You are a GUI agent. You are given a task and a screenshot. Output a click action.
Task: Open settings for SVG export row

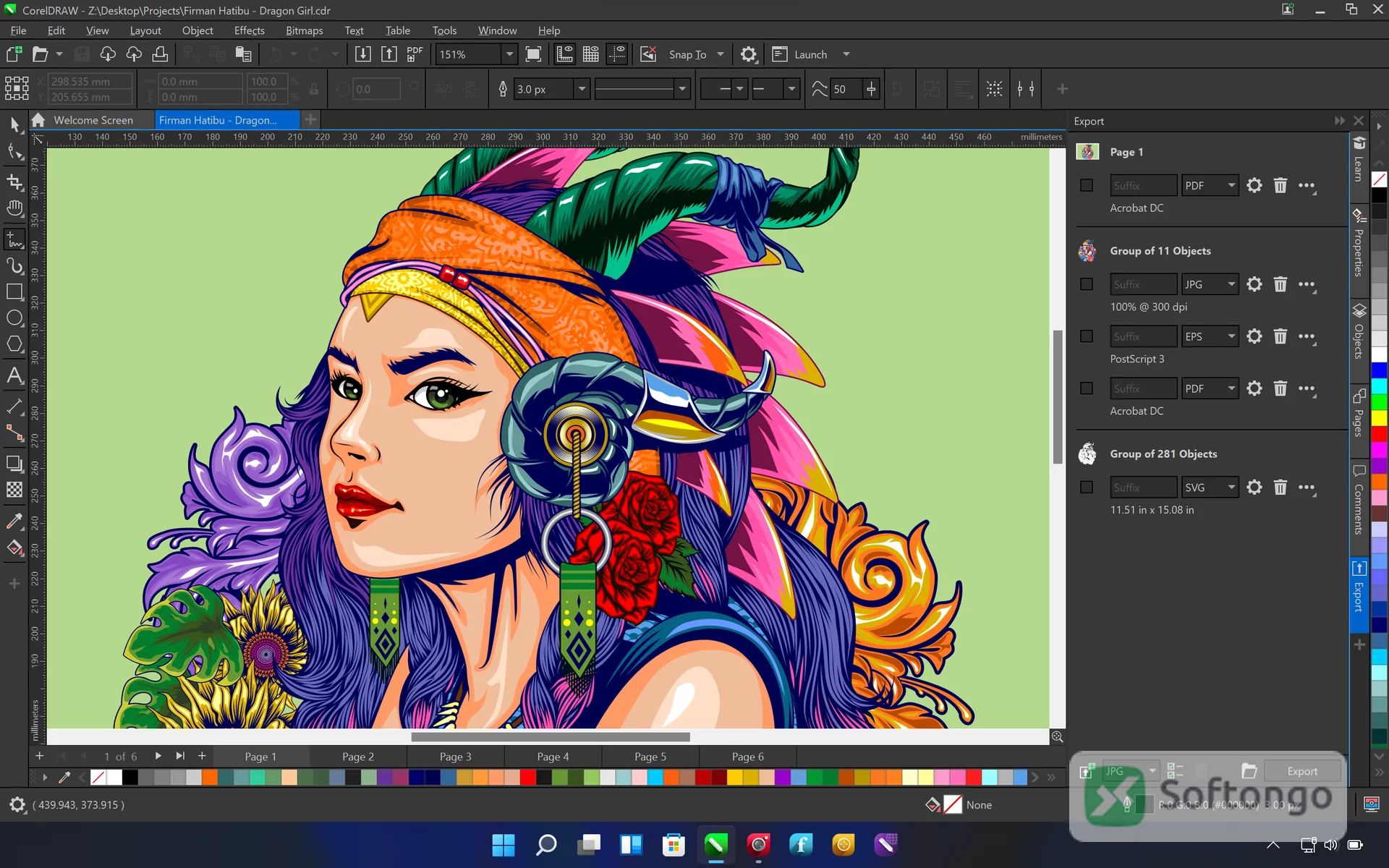point(1254,488)
